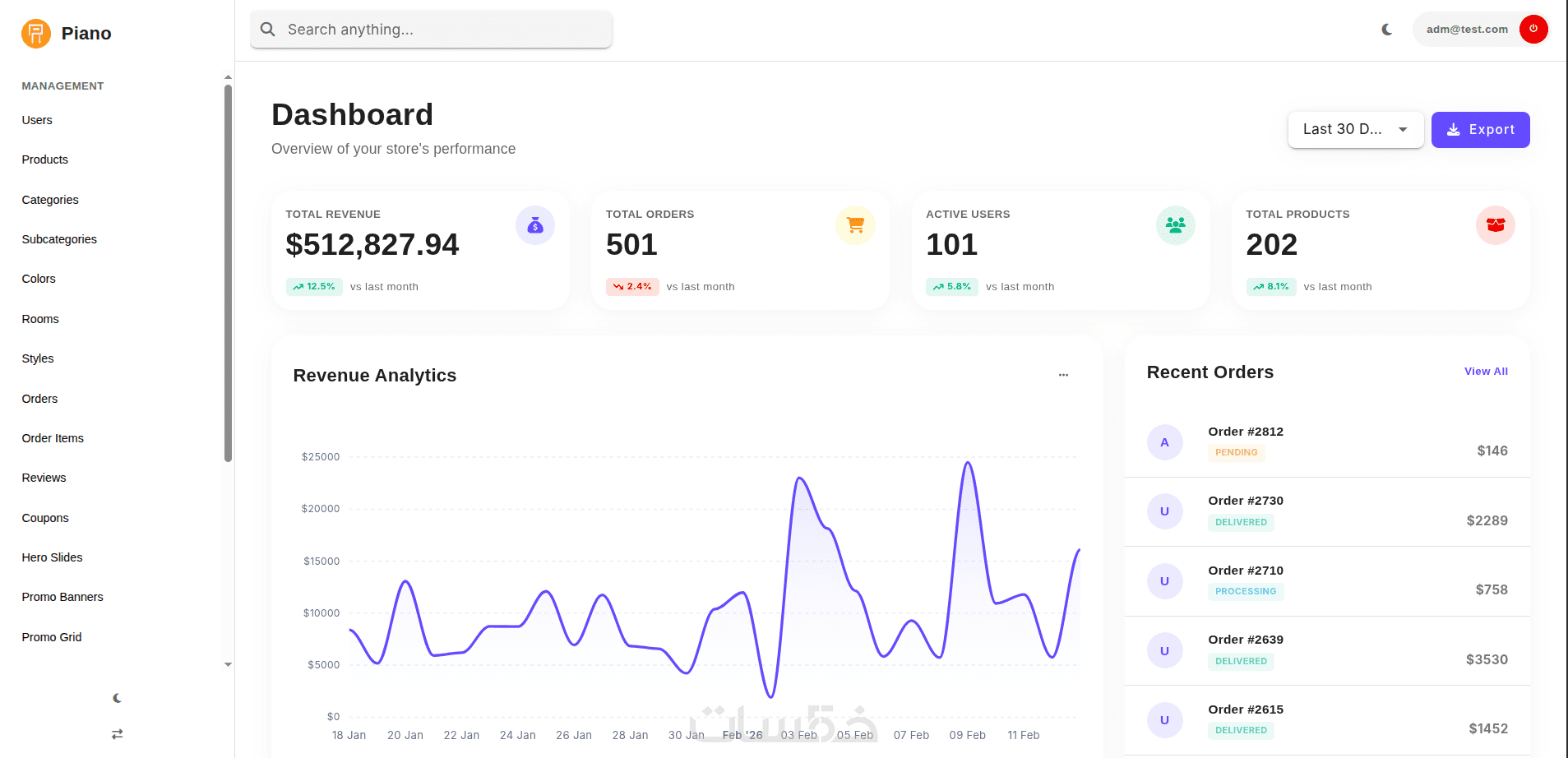Toggle dark mode via the sidebar bottom moon
Image resolution: width=1568 pixels, height=758 pixels.
(118, 698)
